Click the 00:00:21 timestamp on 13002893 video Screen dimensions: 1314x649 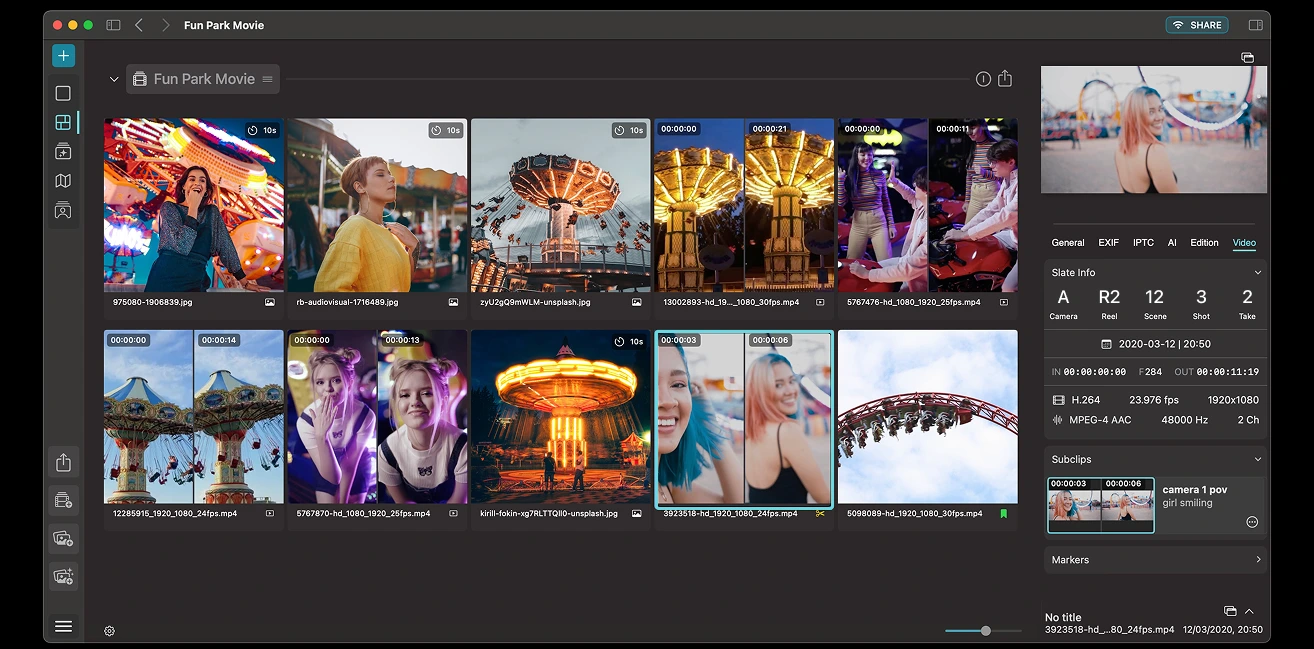point(770,129)
